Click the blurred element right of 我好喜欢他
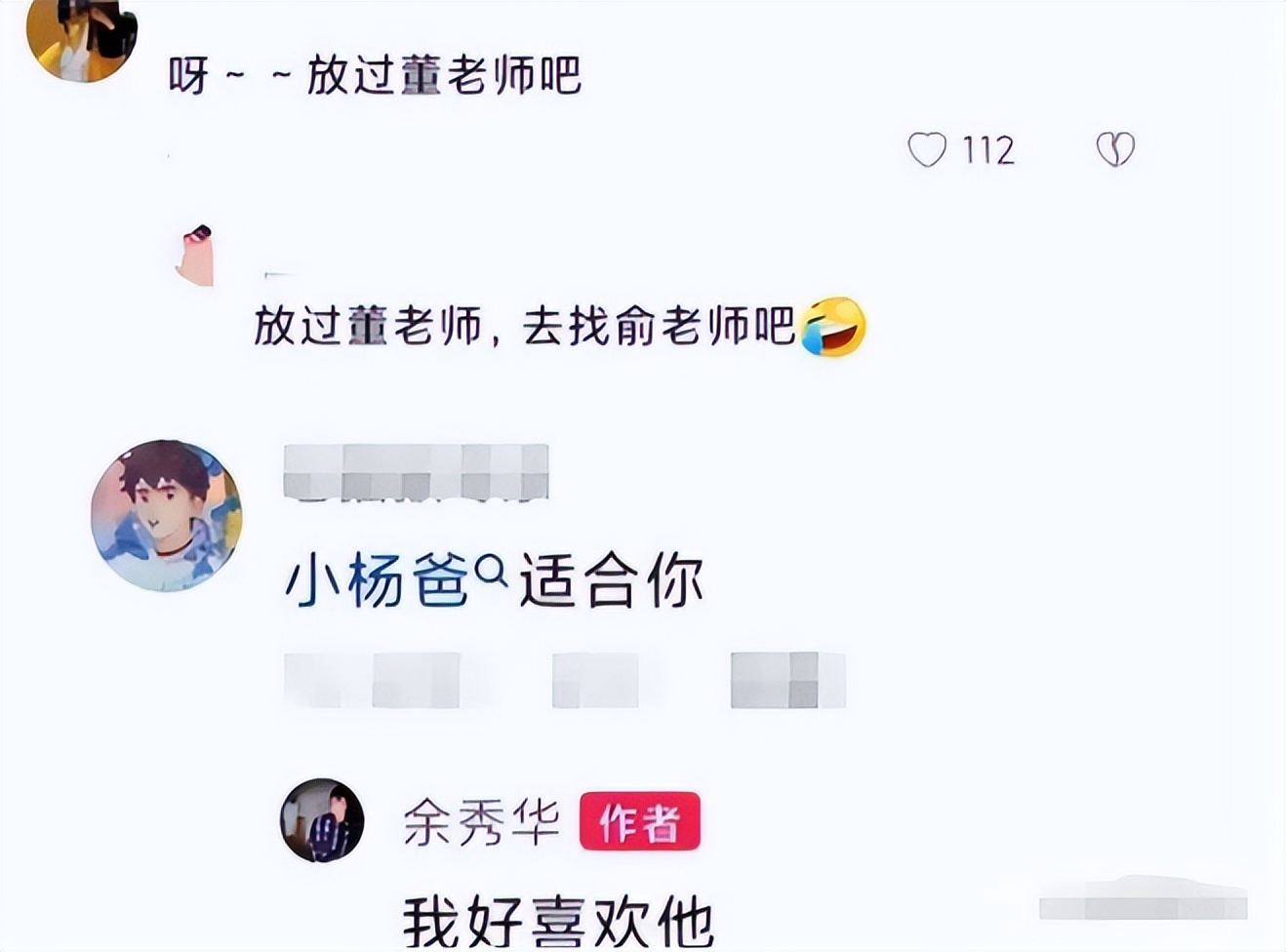 (x=1144, y=898)
